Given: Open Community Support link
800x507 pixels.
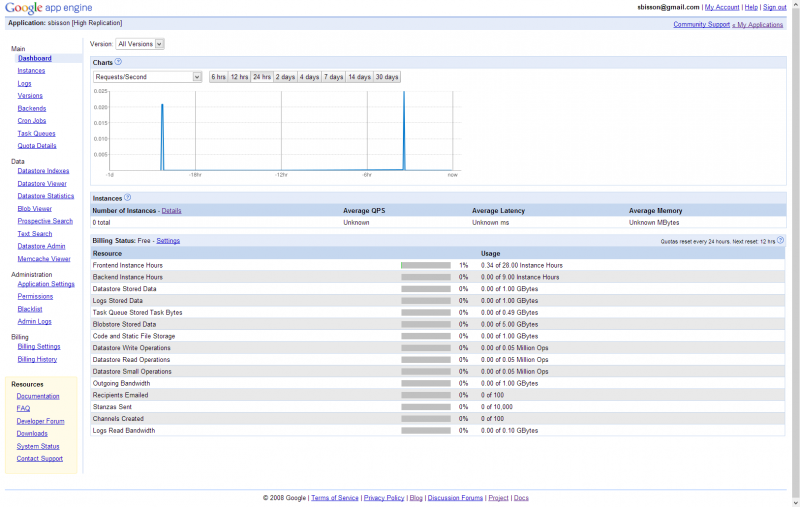Looking at the screenshot, I should coord(702,24).
